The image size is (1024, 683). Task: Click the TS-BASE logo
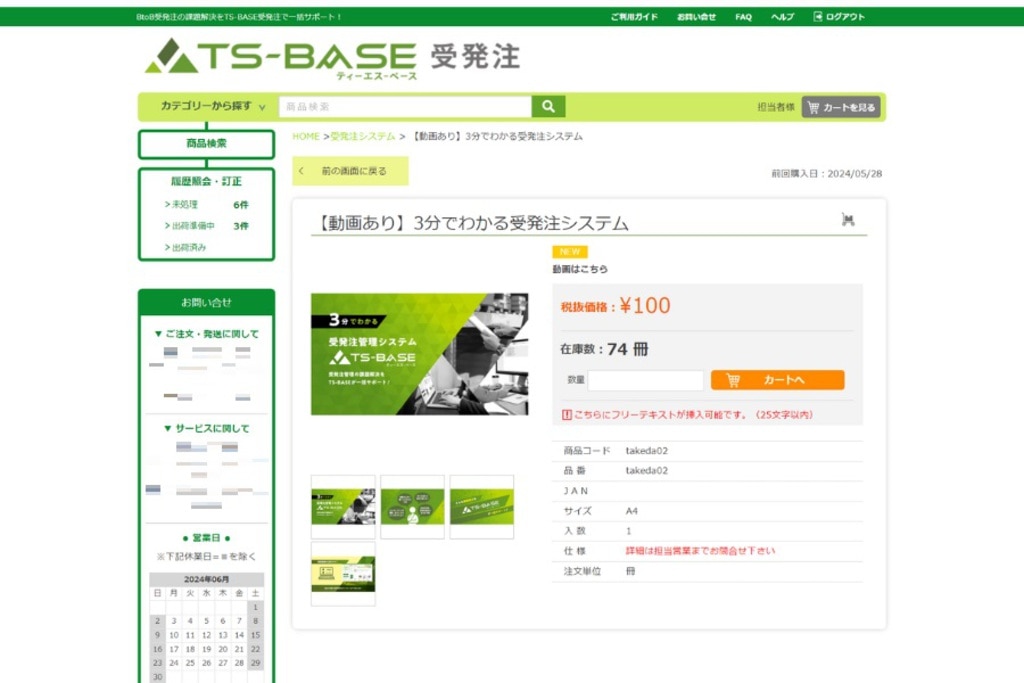[280, 59]
